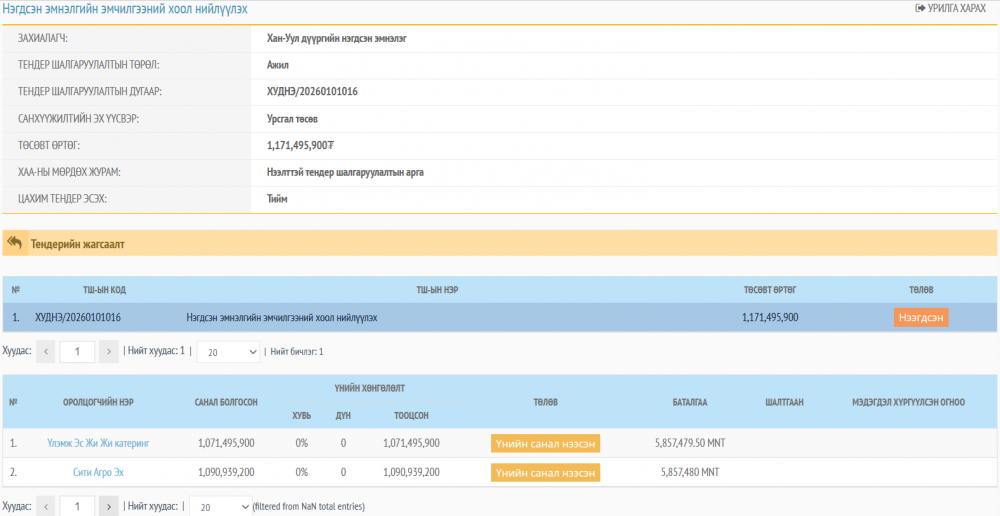The width and height of the screenshot is (1000, 516).
Task: Select tender row ХУДНЭ/20260101016
Action: [x=78, y=317]
